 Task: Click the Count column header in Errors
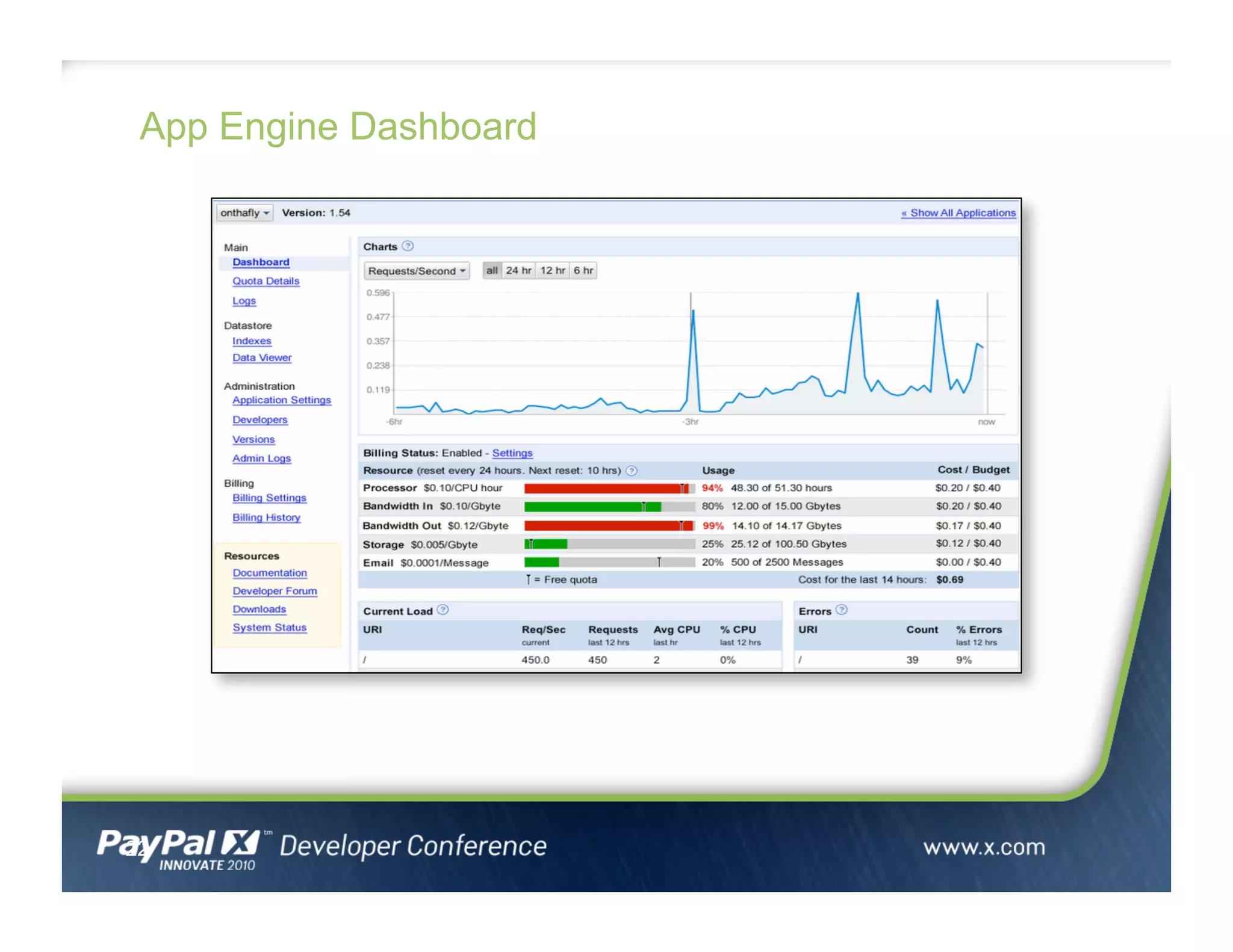(922, 629)
